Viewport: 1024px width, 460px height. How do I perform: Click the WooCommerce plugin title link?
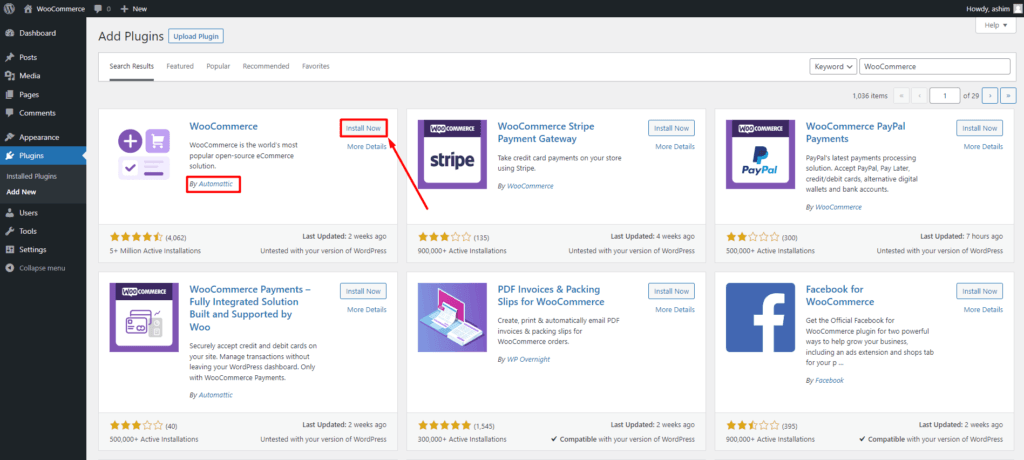coord(223,126)
